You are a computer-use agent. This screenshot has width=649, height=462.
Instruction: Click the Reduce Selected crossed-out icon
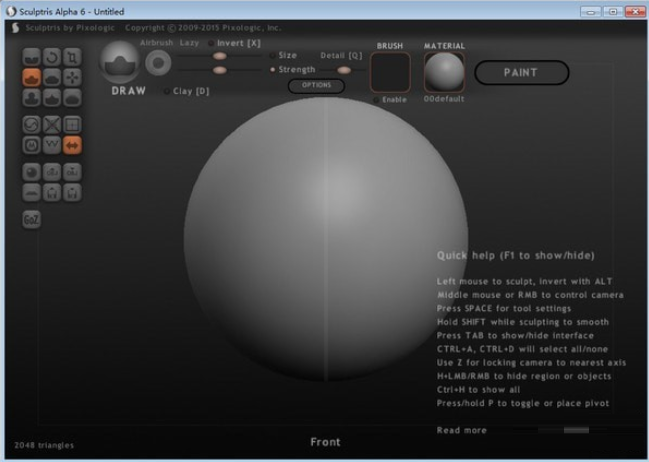click(x=52, y=125)
